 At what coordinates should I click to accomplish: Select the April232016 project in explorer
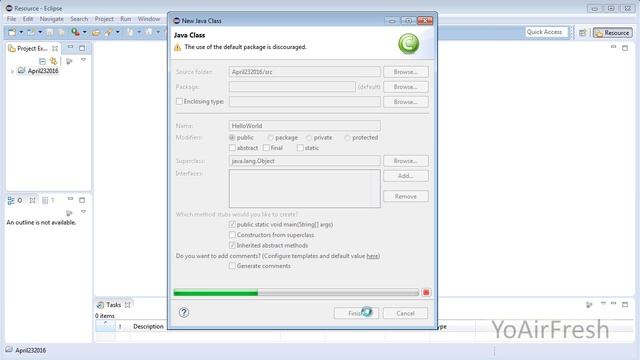coord(38,71)
